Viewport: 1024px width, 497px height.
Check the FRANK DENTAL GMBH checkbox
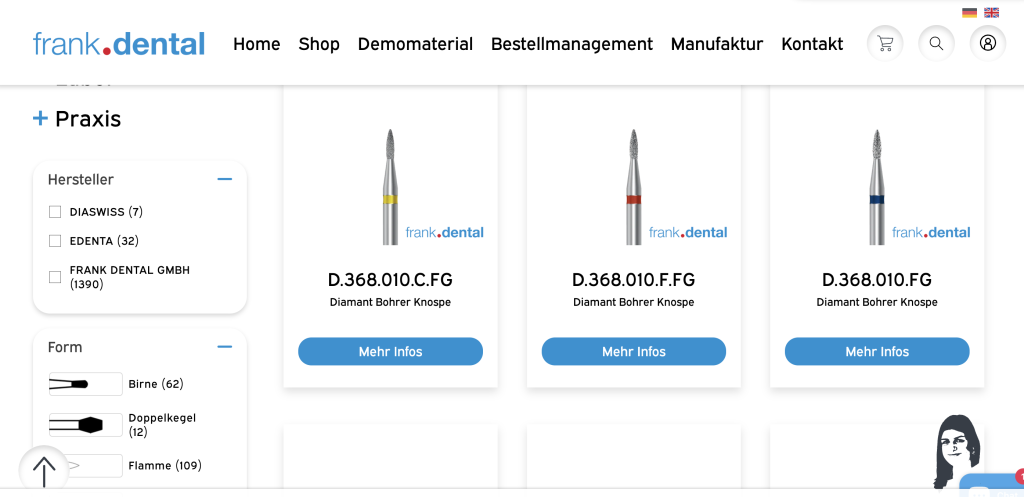(x=55, y=277)
